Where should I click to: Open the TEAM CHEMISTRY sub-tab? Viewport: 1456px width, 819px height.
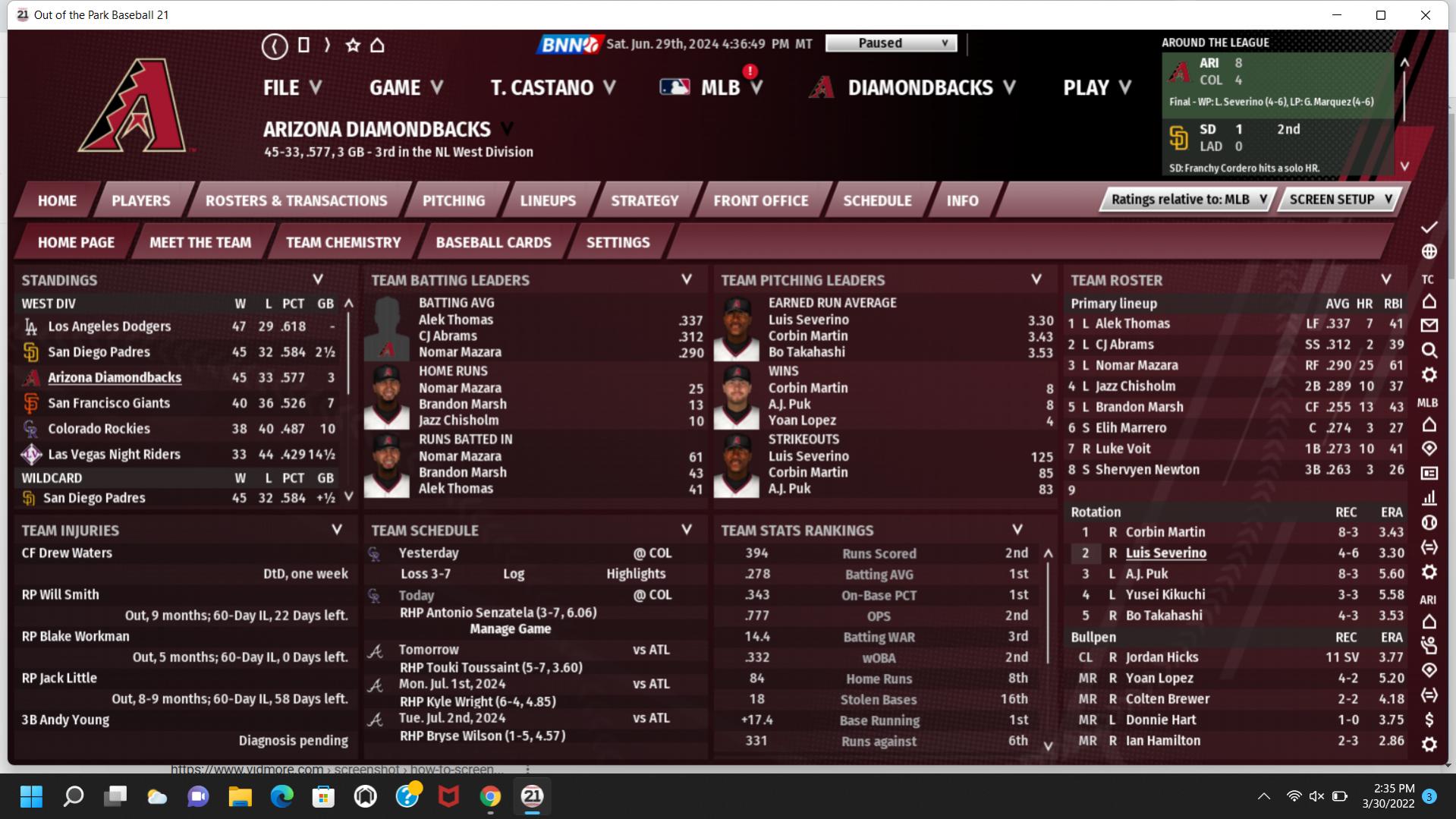pos(343,242)
